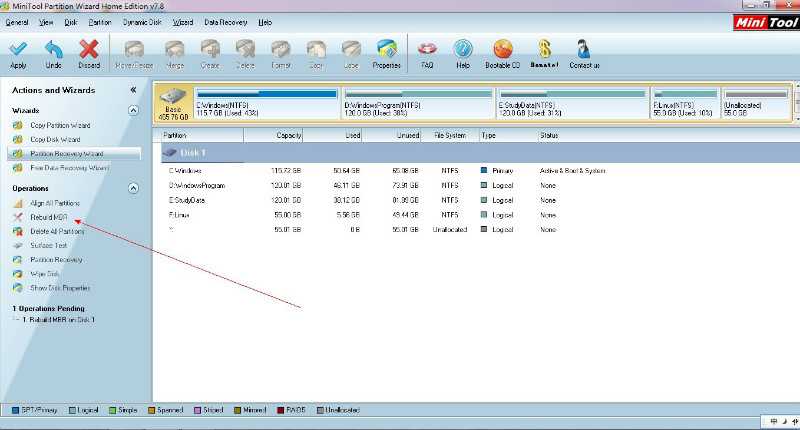Choose Rebuild MBR operation
800x430 pixels.
48,217
